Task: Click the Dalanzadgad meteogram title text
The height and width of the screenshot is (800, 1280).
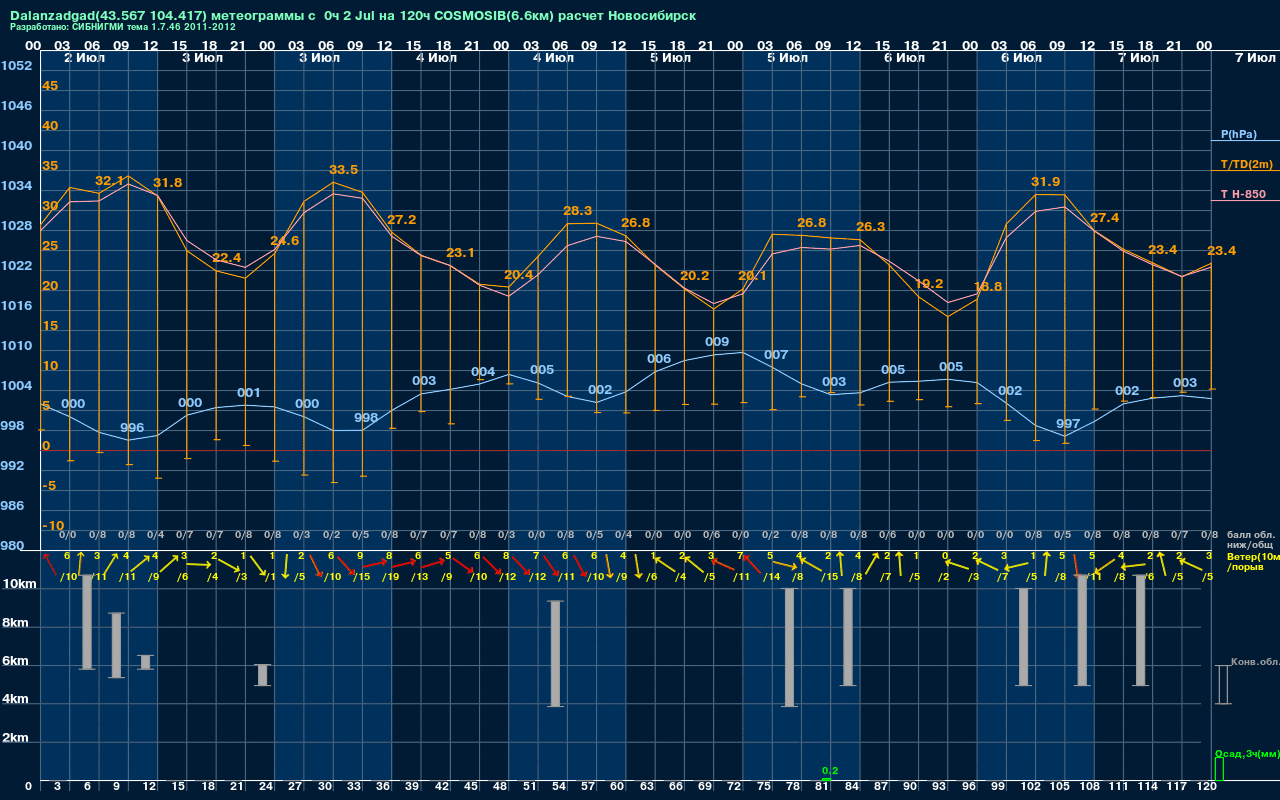Action: click(353, 16)
